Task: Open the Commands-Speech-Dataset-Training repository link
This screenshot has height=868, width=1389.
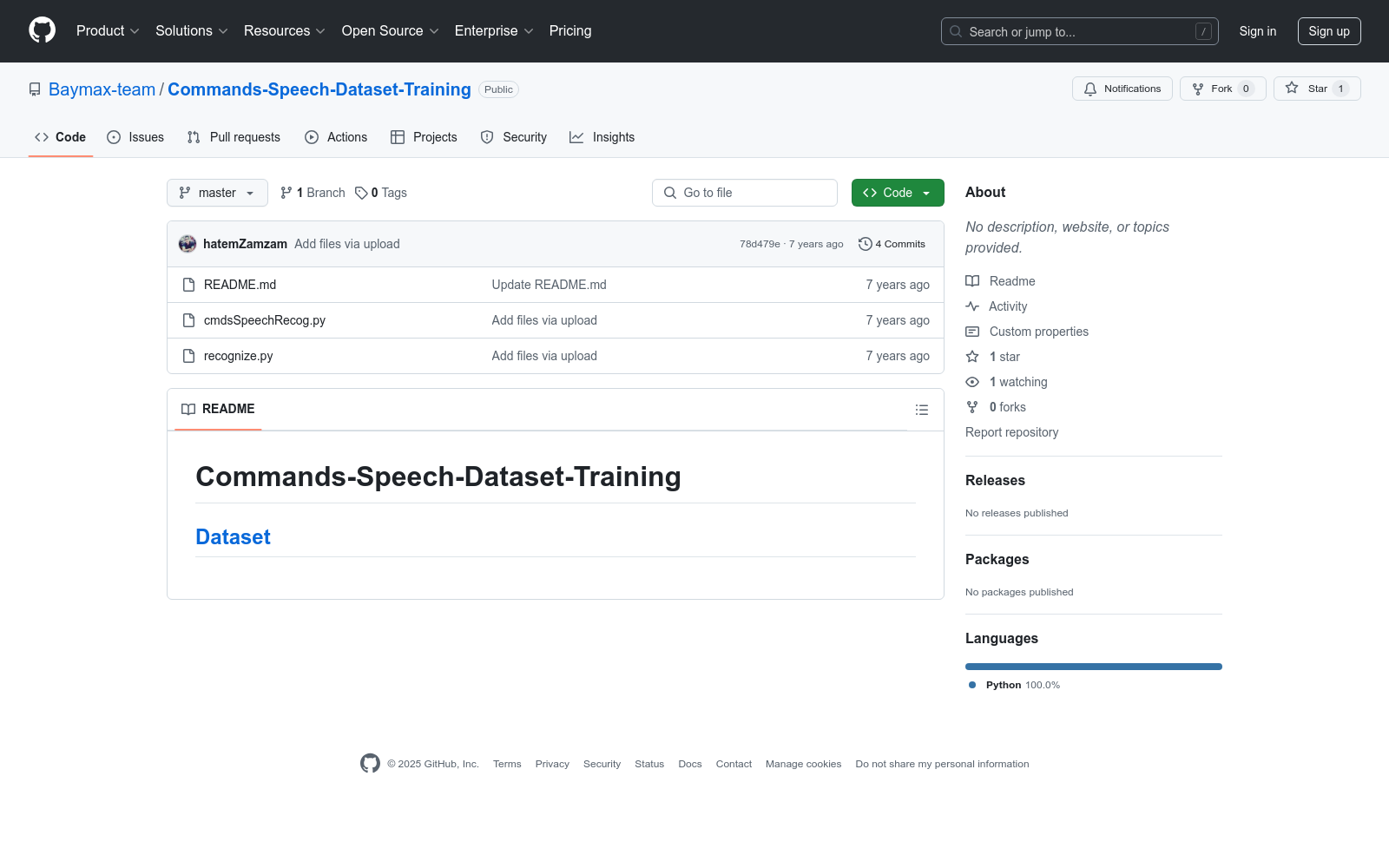Action: pos(319,89)
